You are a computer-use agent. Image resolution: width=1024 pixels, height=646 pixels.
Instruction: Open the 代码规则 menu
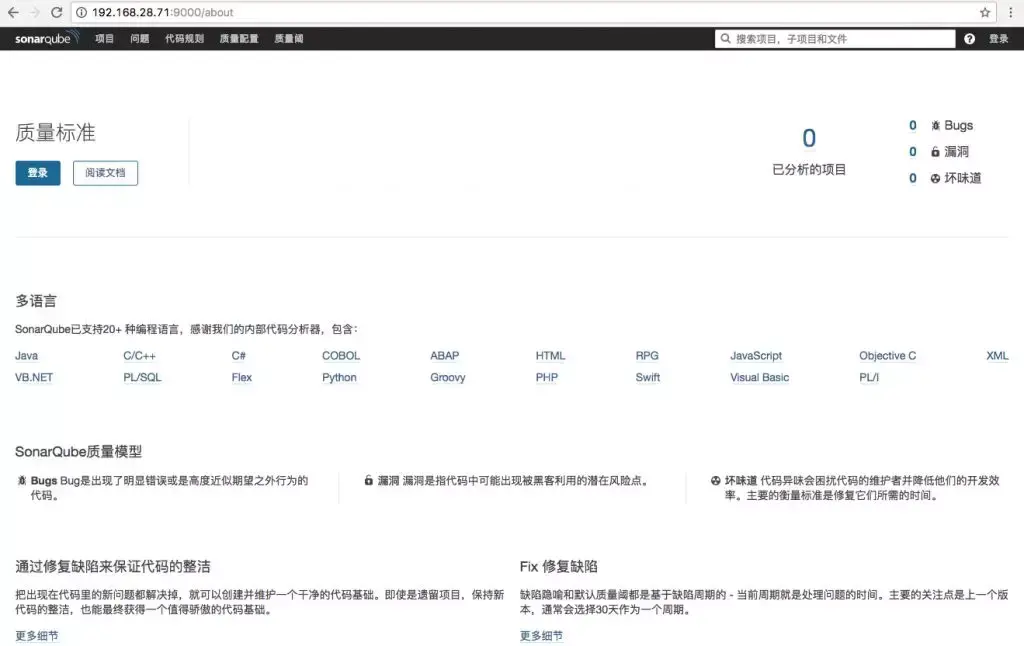click(185, 39)
